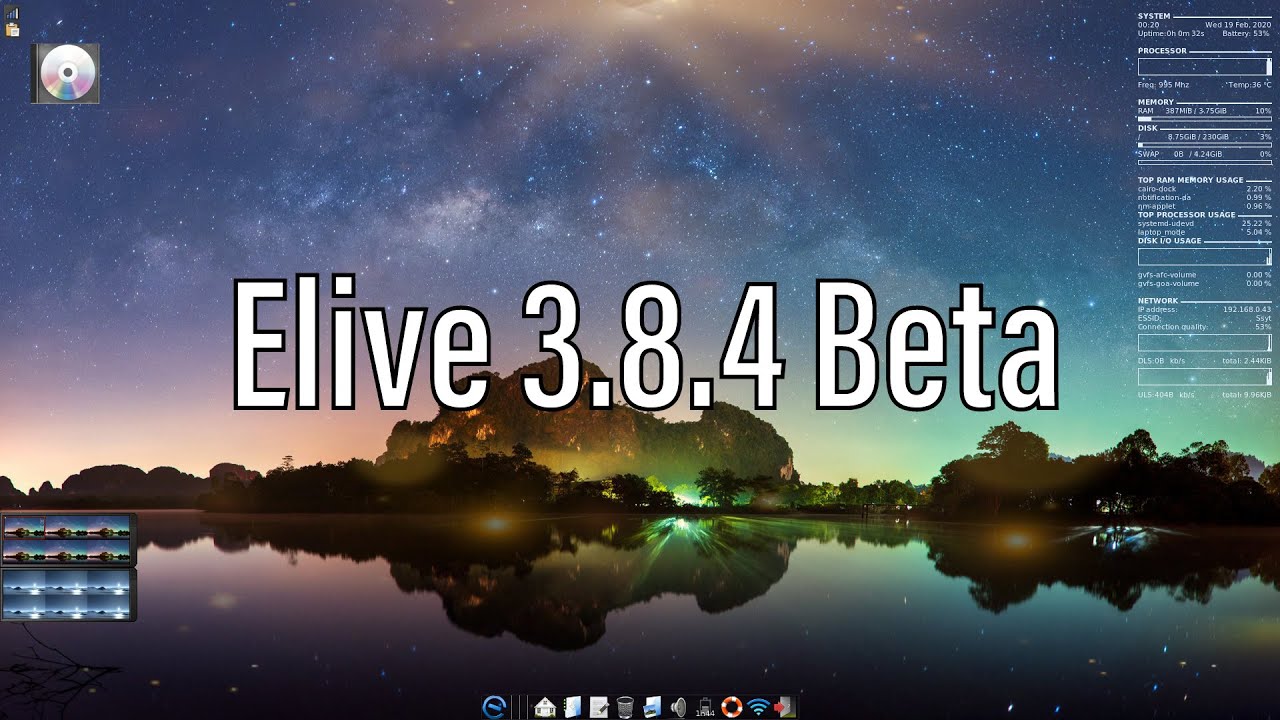Click the 'laptop_mode' process row
The height and width of the screenshot is (720, 1280).
(1205, 232)
